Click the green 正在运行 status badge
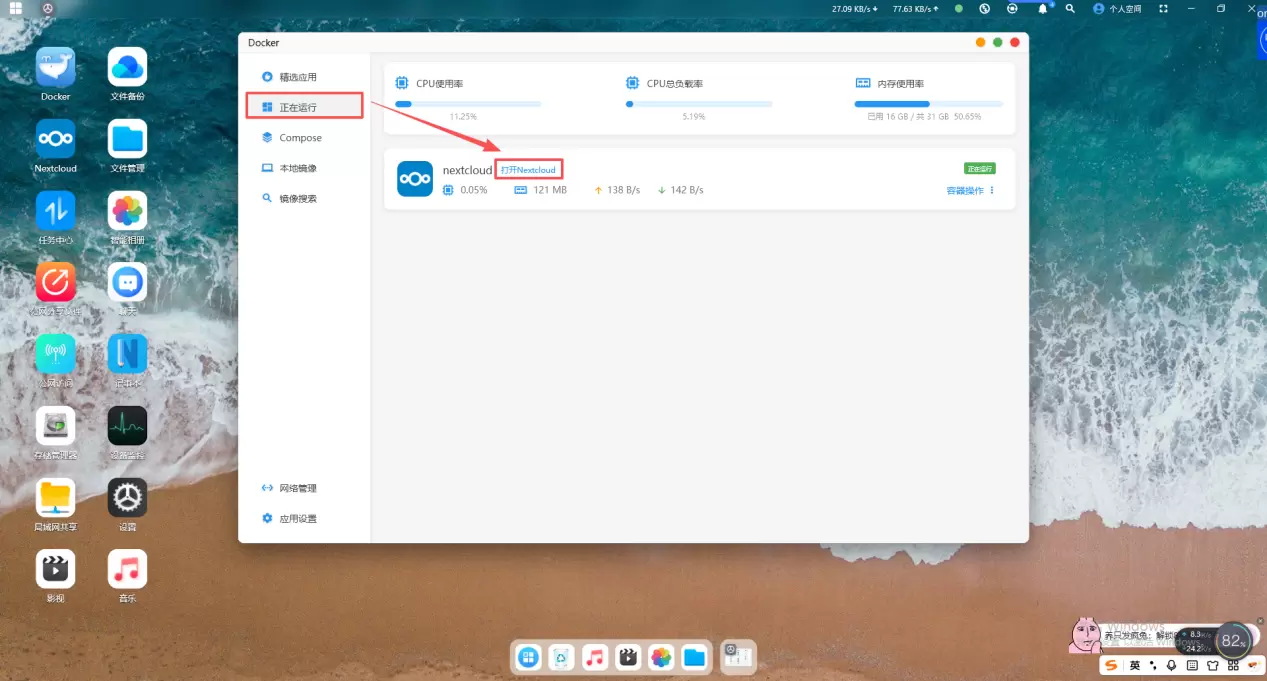The image size is (1267, 681). 979,168
